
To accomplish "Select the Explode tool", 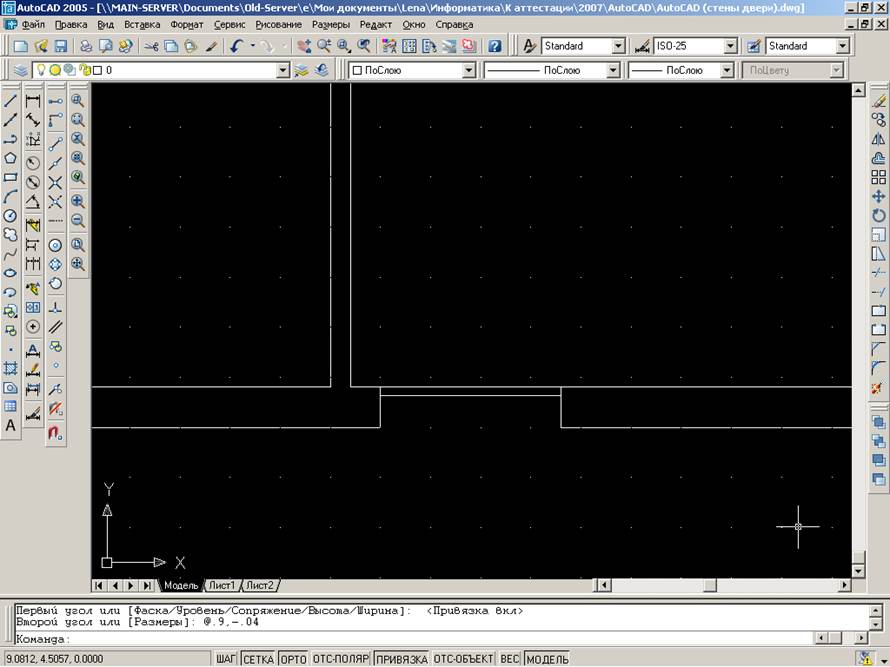I will 879,388.
